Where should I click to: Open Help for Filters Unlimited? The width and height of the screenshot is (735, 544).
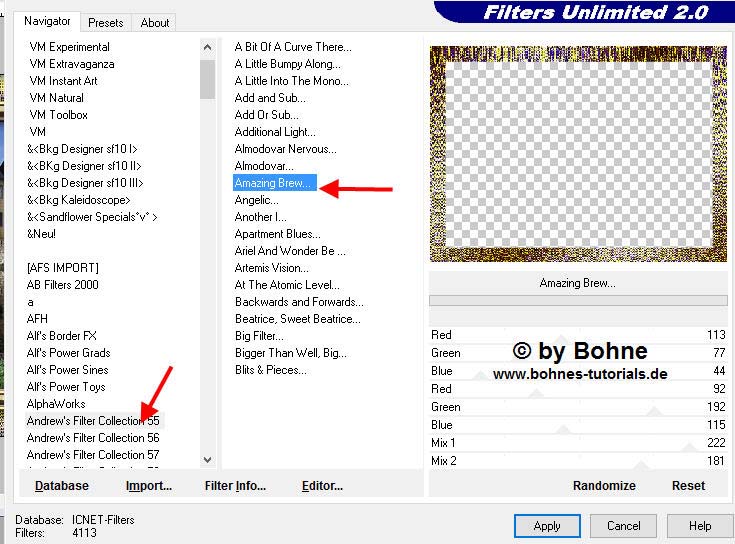[700, 525]
